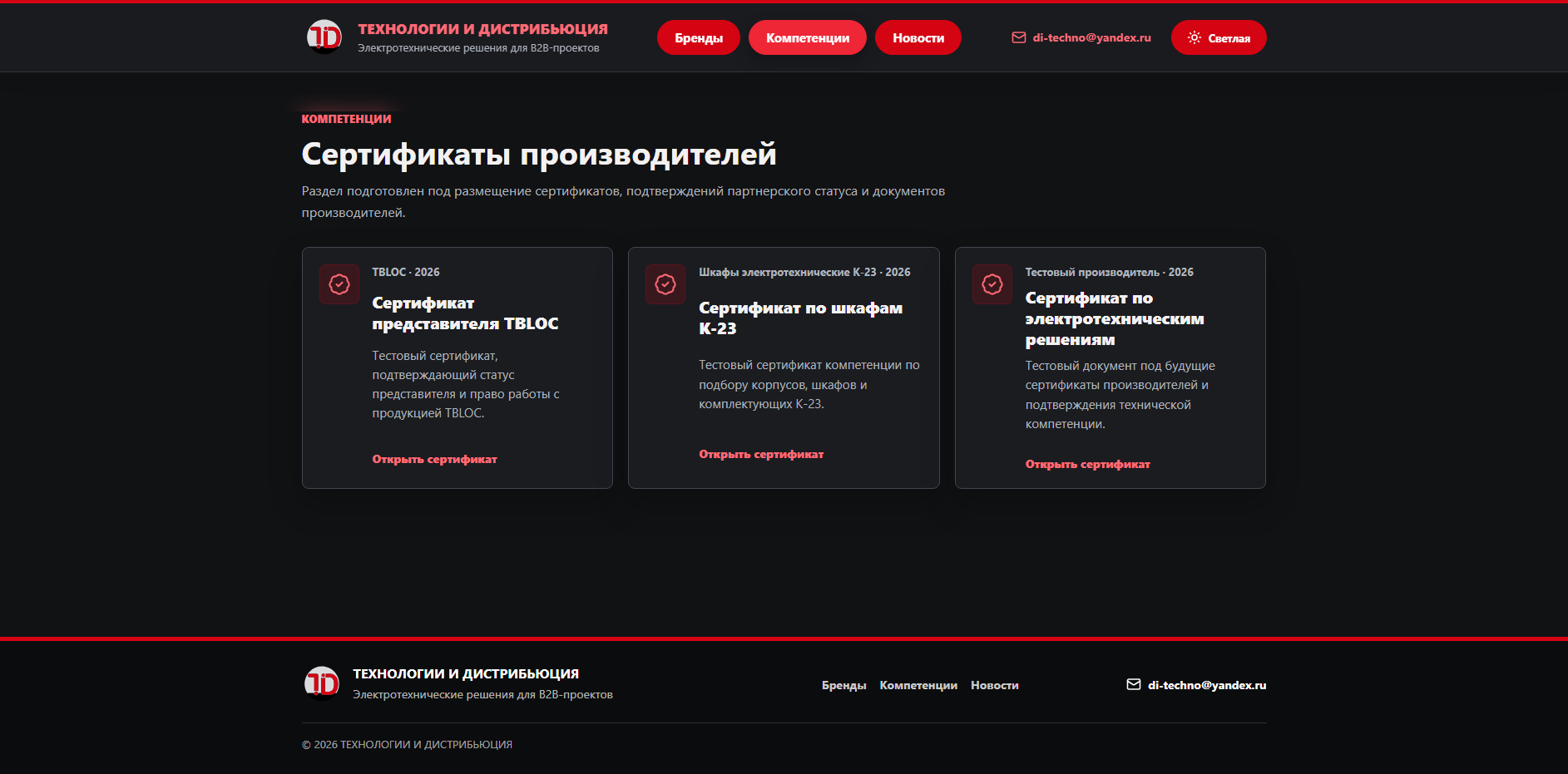Click the envelope icon in the header

pyautogui.click(x=1018, y=37)
